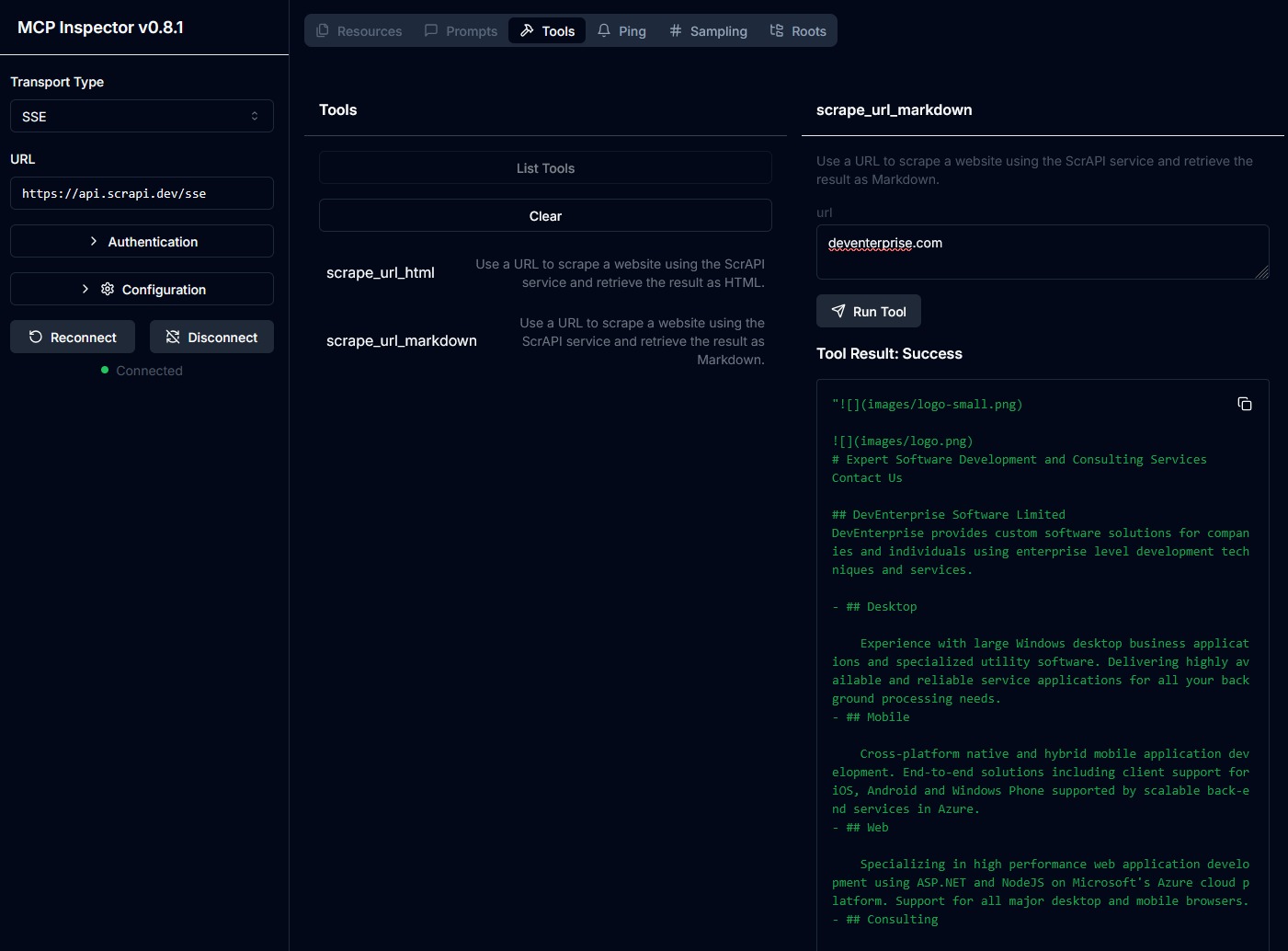Screen dimensions: 1288x951
Task: Click the Prompts speech bubble icon
Action: click(431, 30)
